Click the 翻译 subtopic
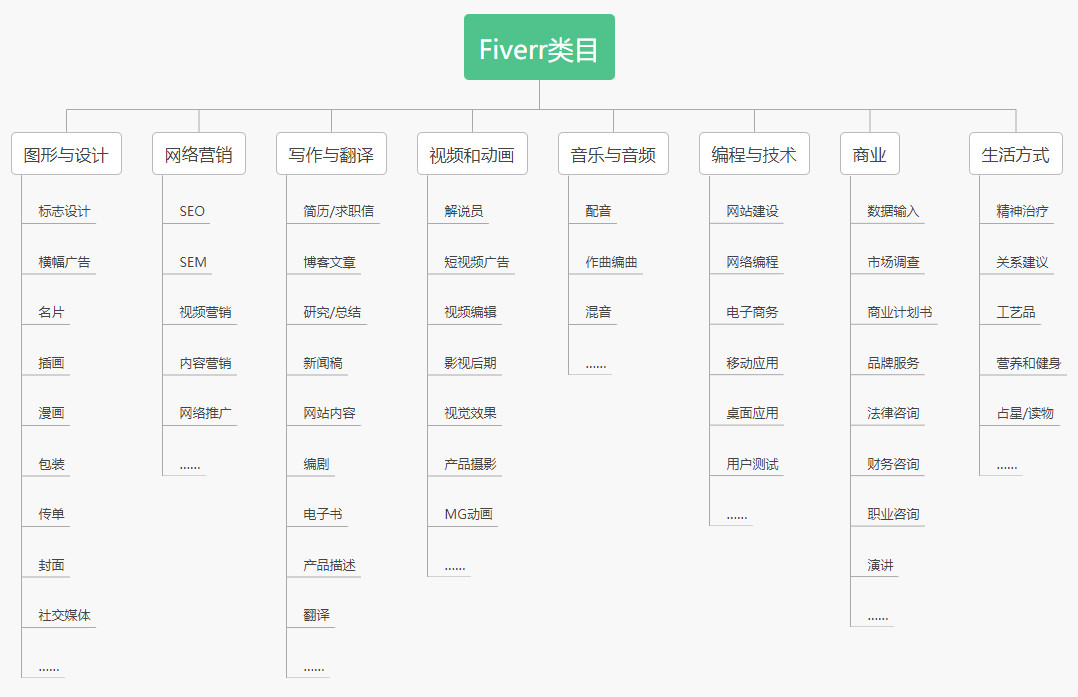This screenshot has height=697, width=1078. (x=316, y=615)
